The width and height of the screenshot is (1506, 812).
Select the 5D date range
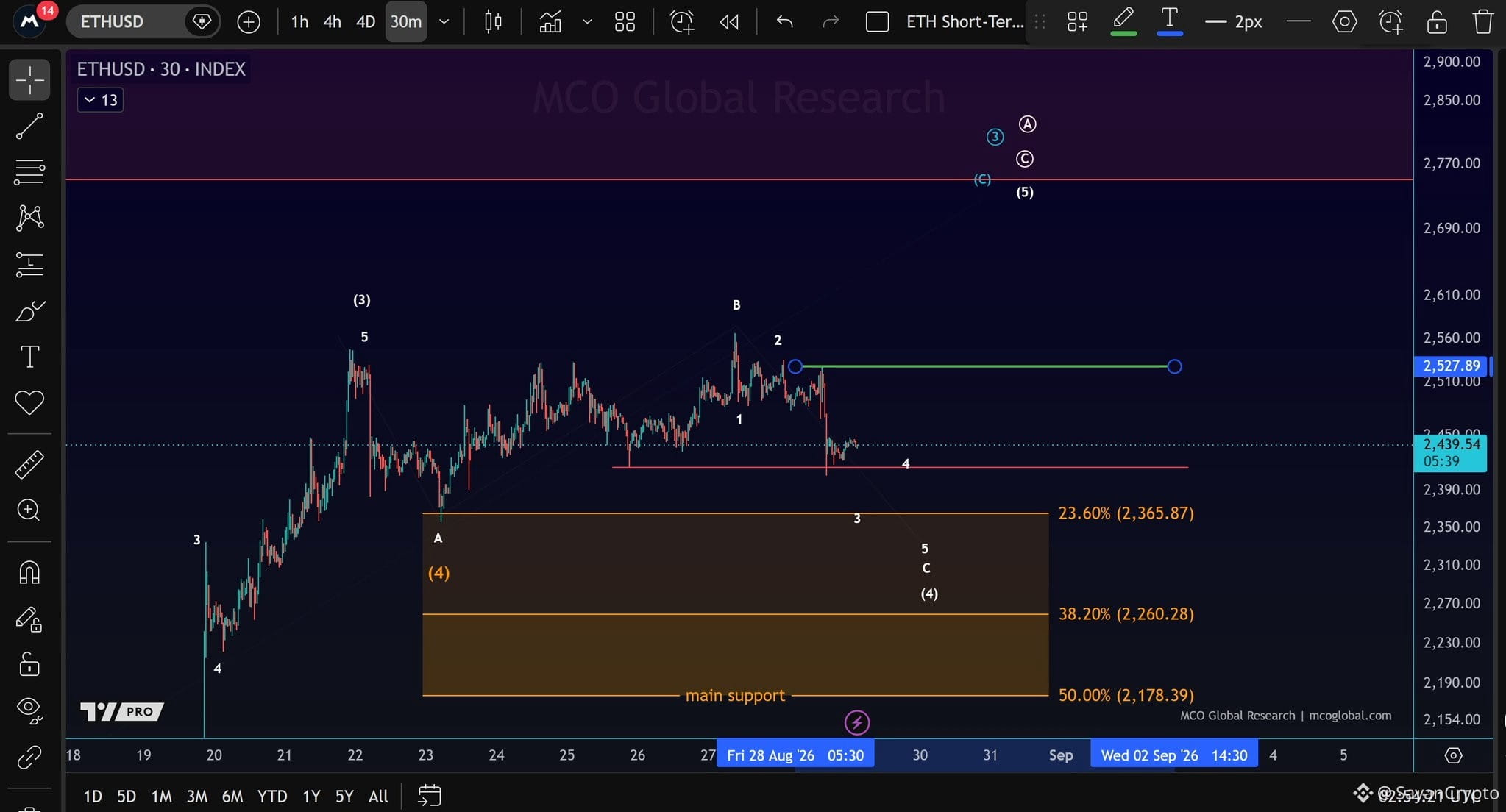[127, 796]
